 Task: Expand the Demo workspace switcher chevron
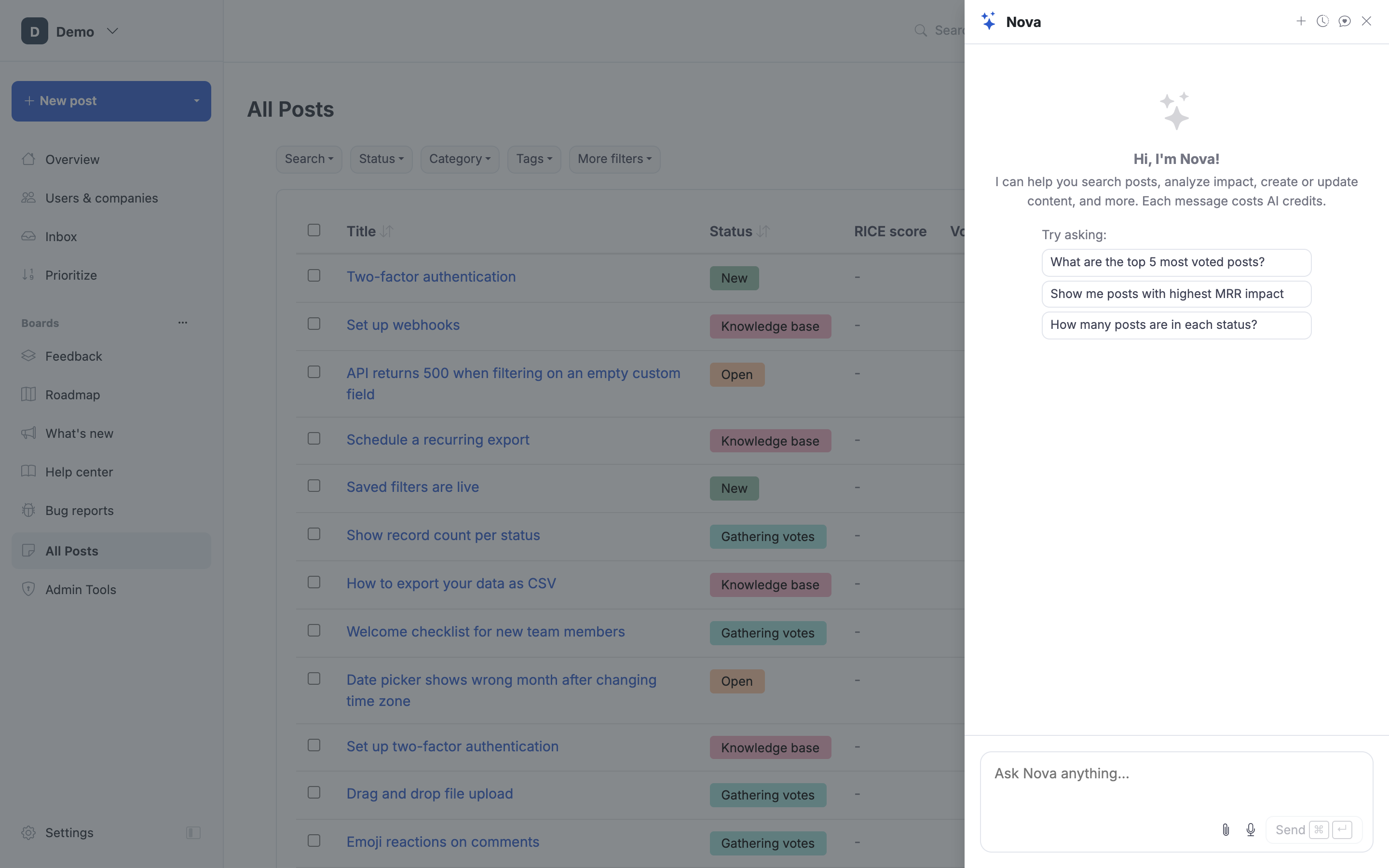[112, 31]
